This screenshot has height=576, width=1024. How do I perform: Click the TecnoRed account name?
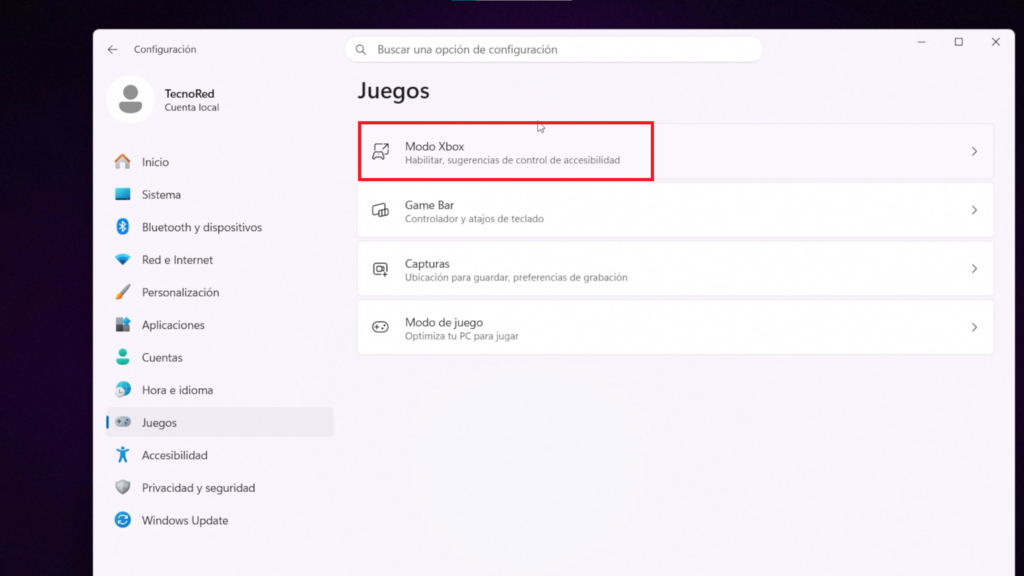pos(189,93)
